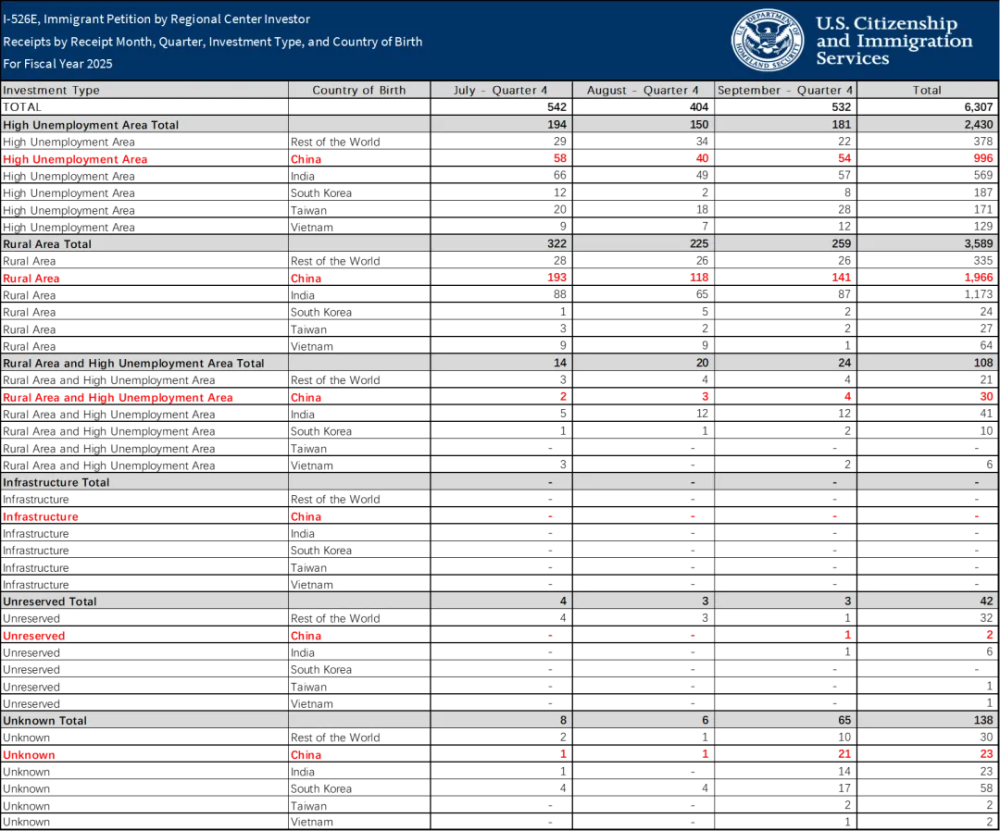This screenshot has height=831, width=1000.
Task: Click the September - Quarter 4 column header
Action: 785,90
